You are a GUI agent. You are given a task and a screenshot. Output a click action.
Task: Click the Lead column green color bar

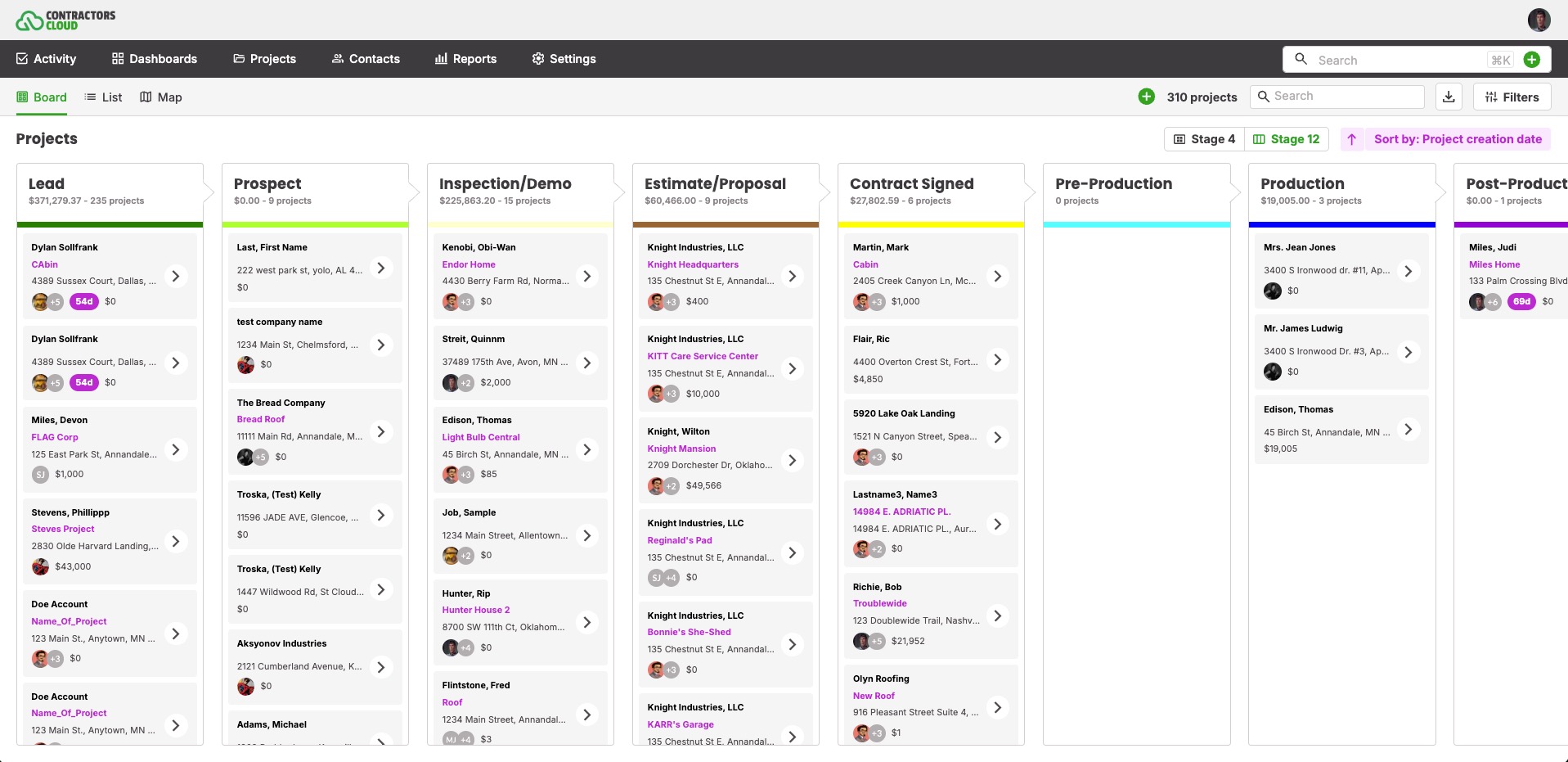pyautogui.click(x=110, y=224)
